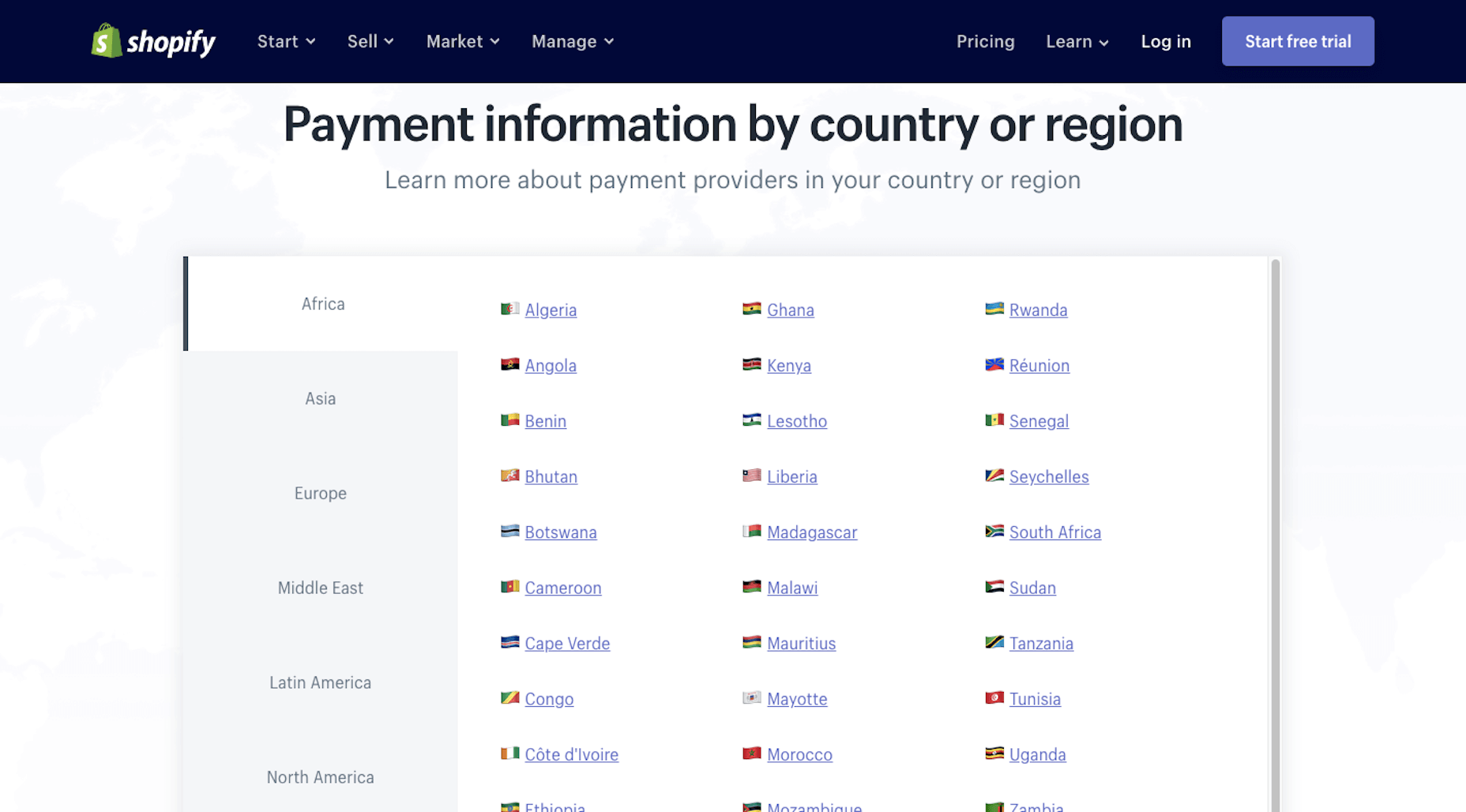Open the Côte d'Ivoire country link
Image resolution: width=1466 pixels, height=812 pixels.
[571, 754]
